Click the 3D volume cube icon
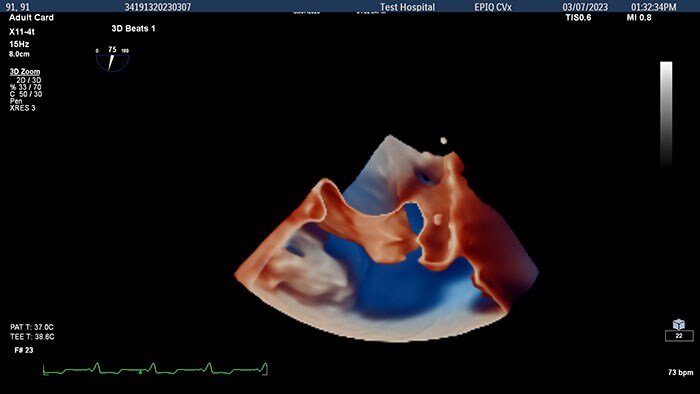 click(x=679, y=324)
